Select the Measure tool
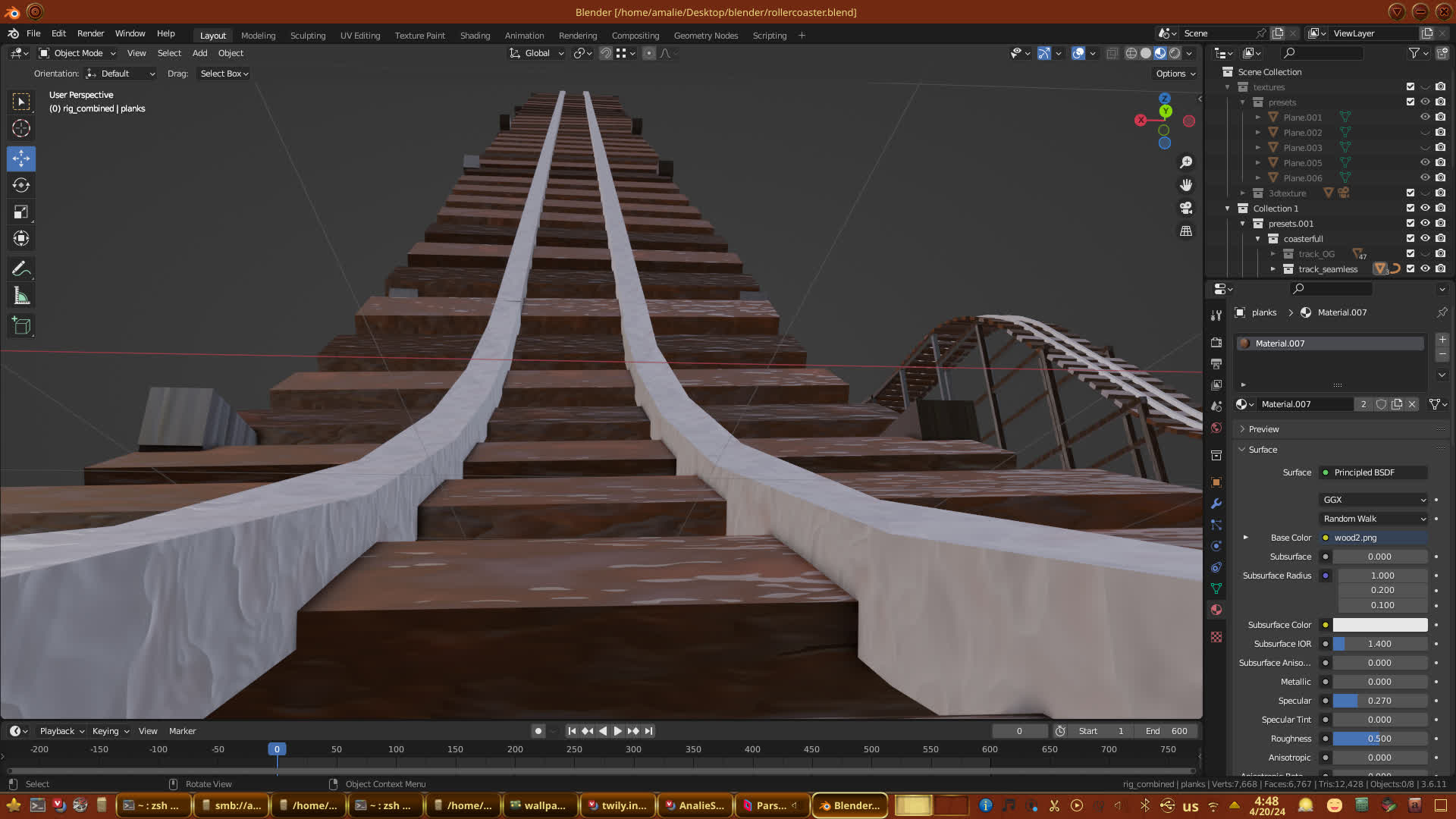The image size is (1456, 819). [21, 297]
